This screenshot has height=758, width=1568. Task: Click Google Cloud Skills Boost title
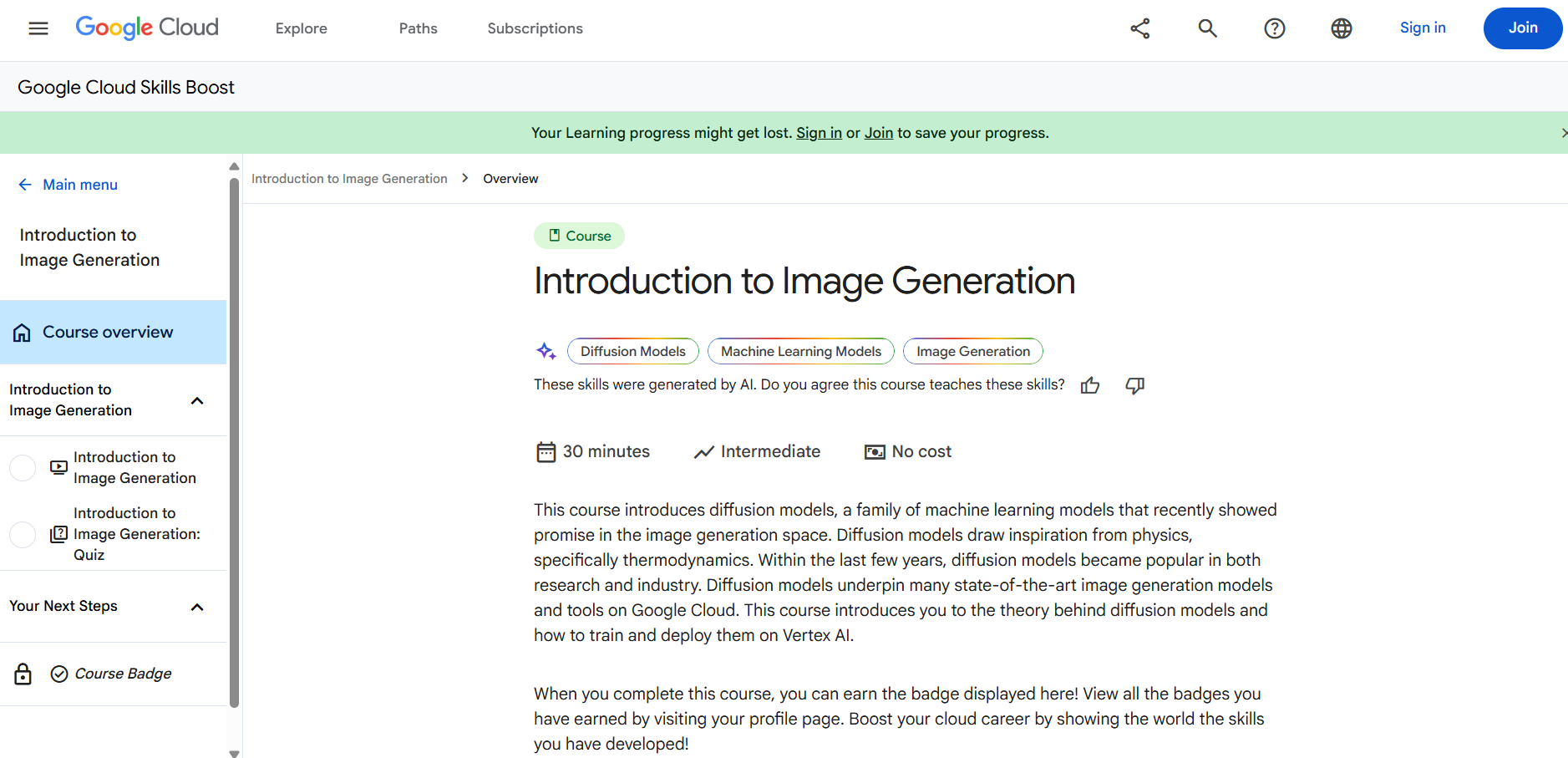(126, 87)
